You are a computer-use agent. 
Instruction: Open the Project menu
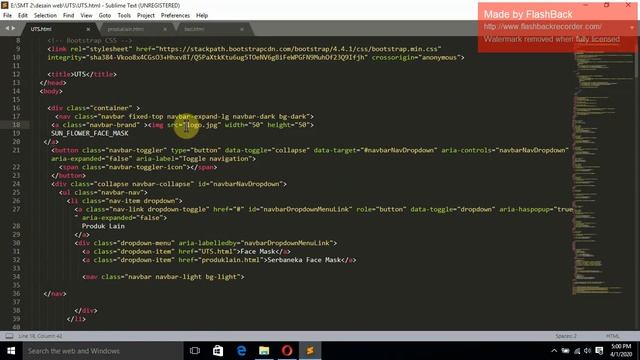pos(146,16)
